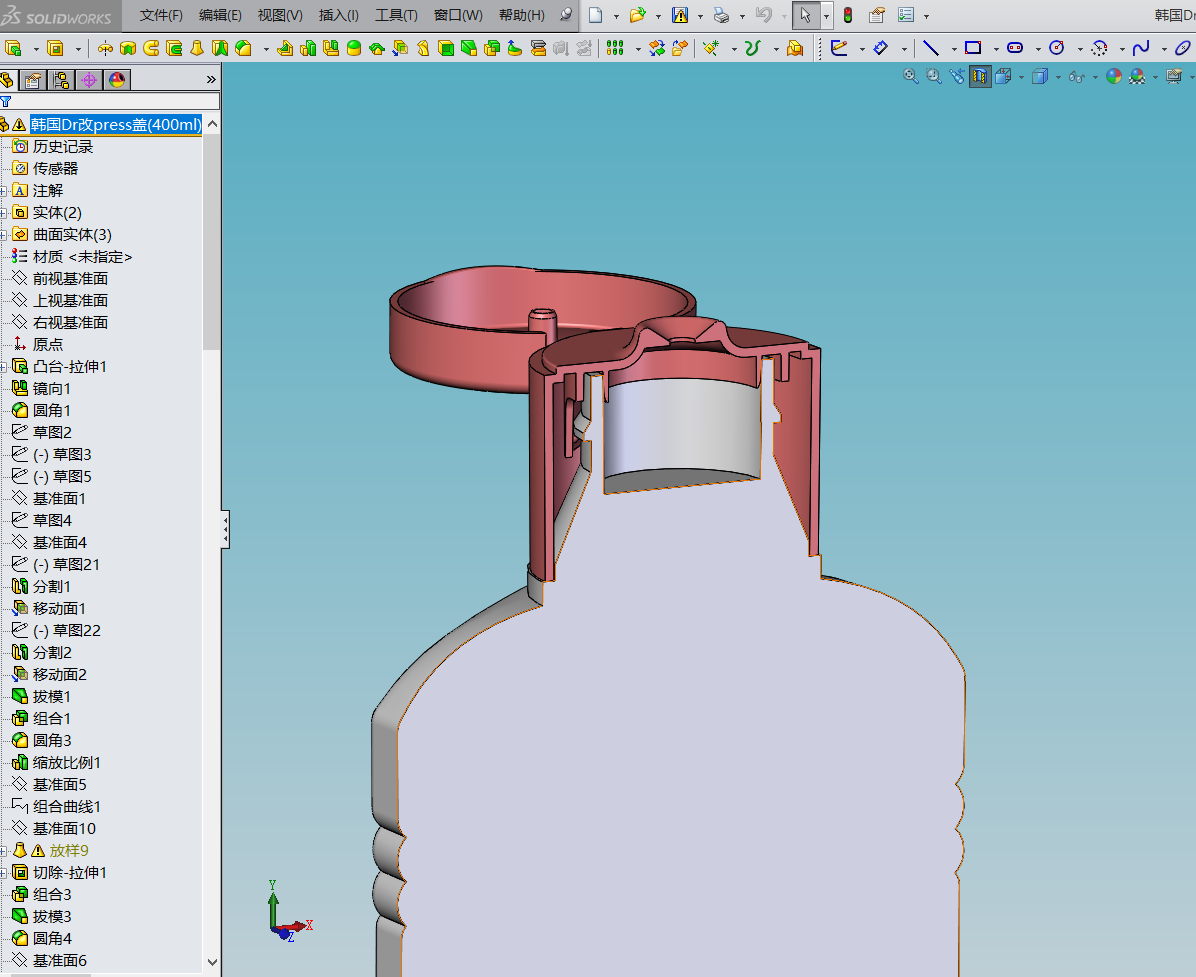Select the Circle sketch tool
The width and height of the screenshot is (1196, 977).
point(1056,48)
